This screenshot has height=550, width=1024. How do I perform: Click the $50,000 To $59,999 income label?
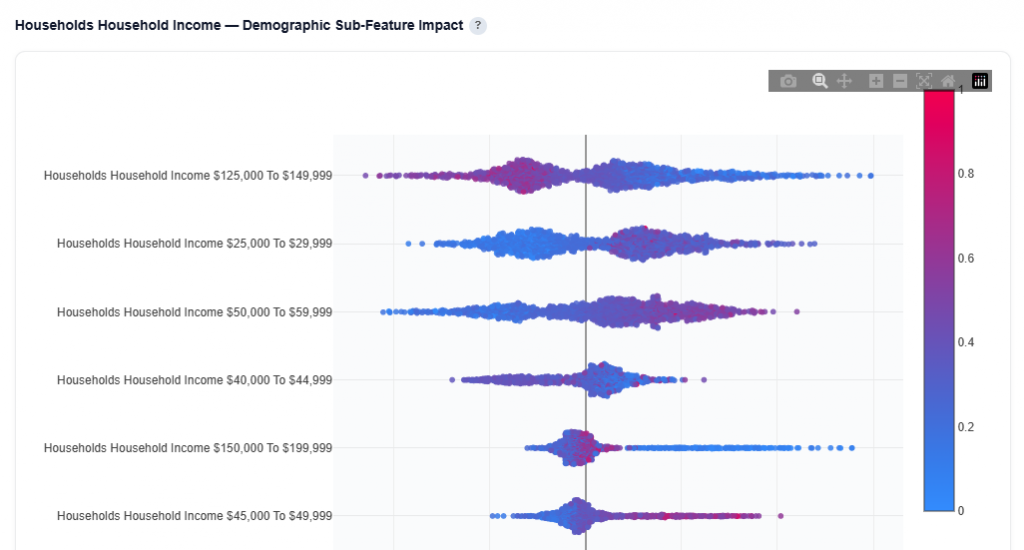[194, 312]
